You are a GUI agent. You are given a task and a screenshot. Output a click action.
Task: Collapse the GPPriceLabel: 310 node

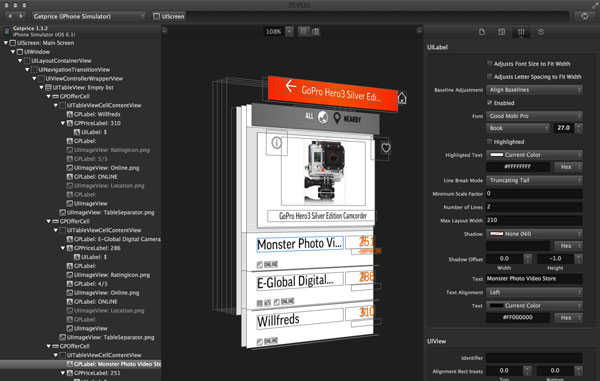(63, 123)
